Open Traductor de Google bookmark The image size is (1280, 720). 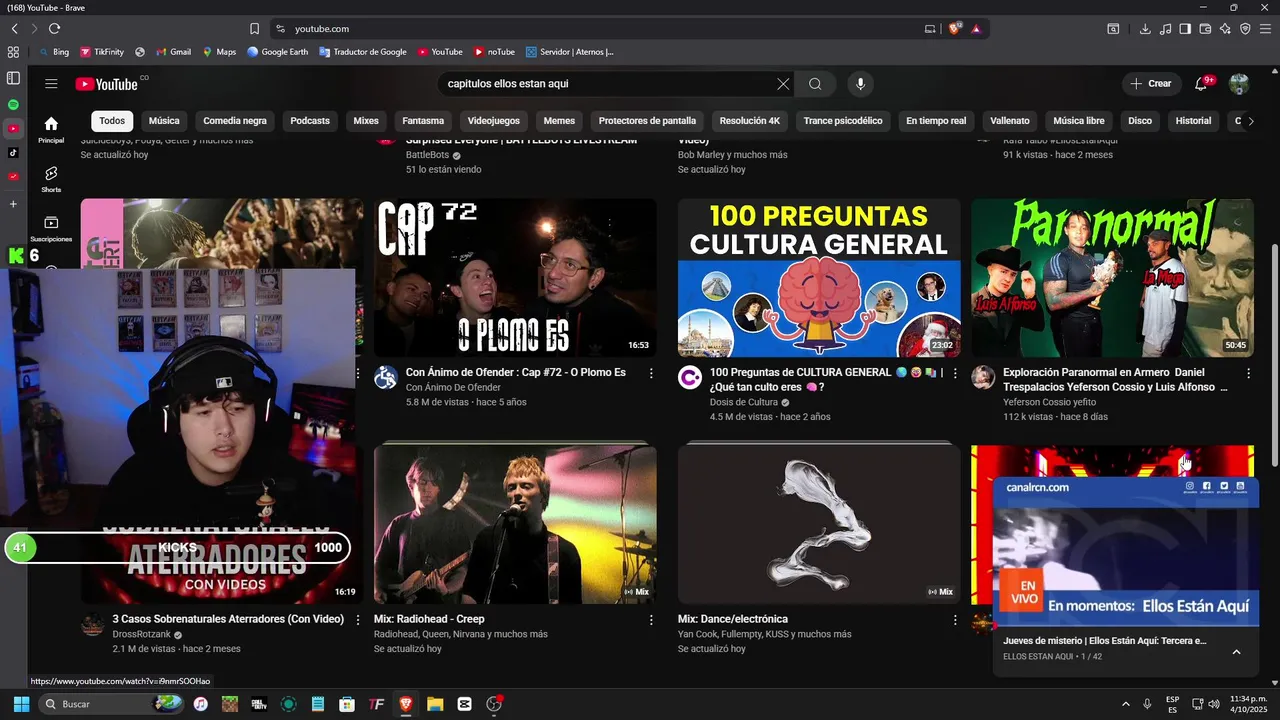click(x=362, y=52)
